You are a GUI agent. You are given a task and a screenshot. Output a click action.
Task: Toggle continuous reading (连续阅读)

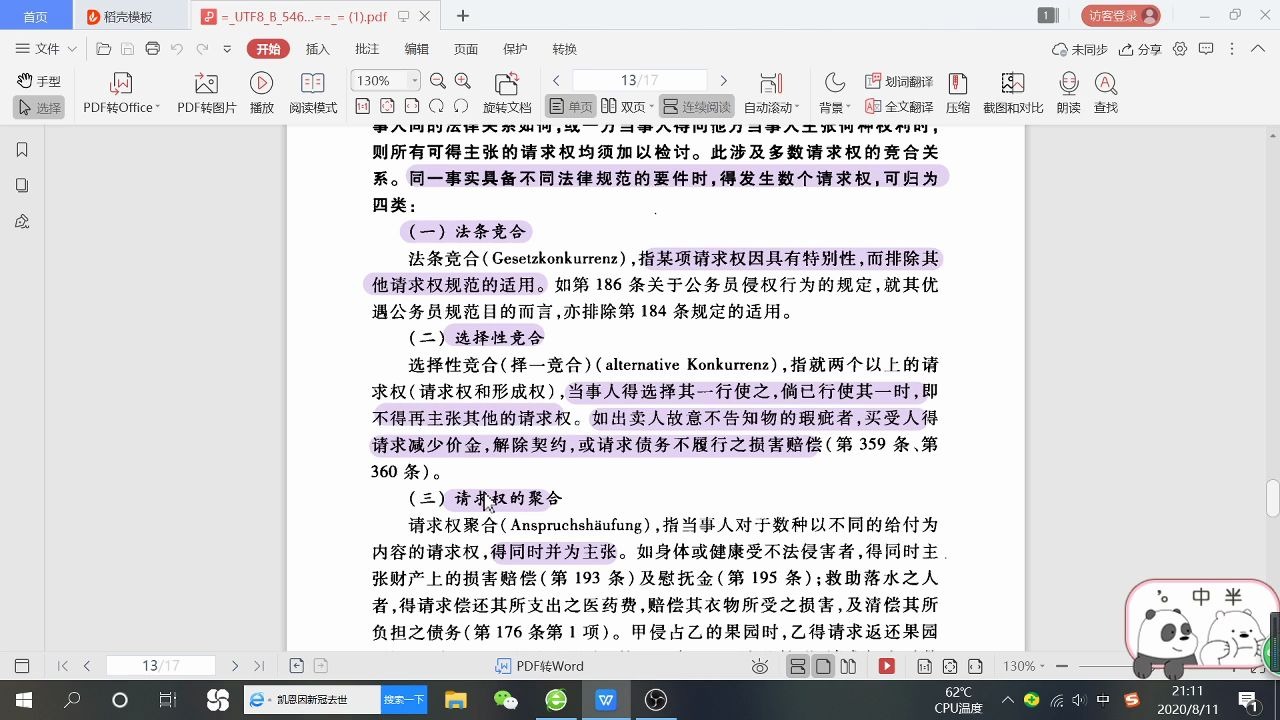pyautogui.click(x=696, y=107)
